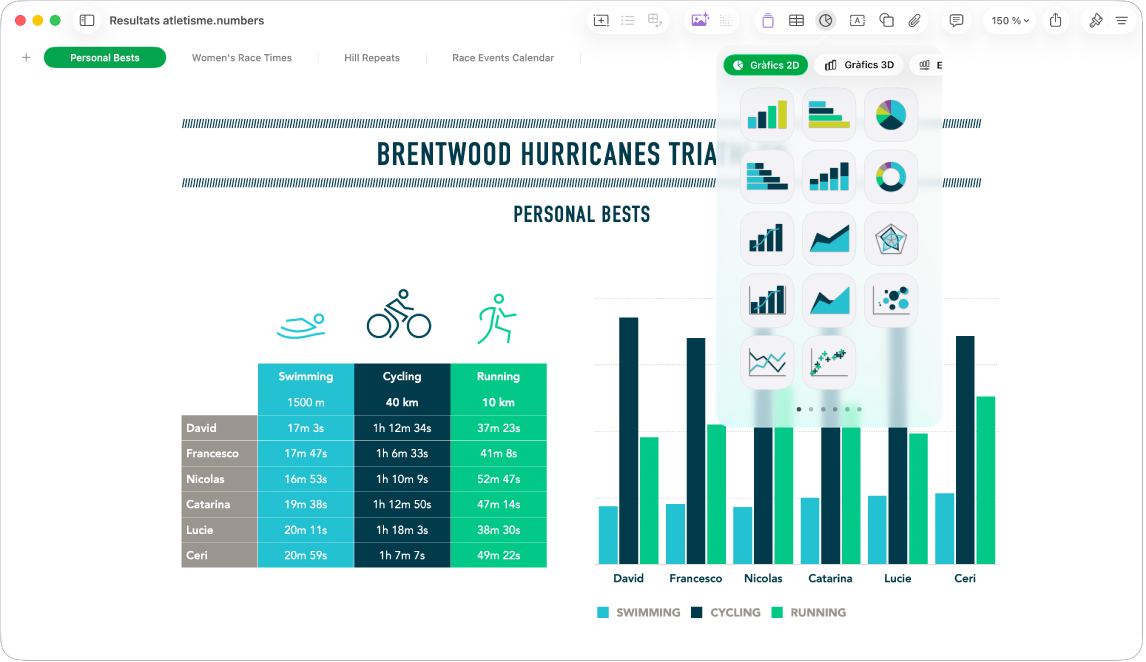Open the Table insert toolbar icon

tap(797, 20)
